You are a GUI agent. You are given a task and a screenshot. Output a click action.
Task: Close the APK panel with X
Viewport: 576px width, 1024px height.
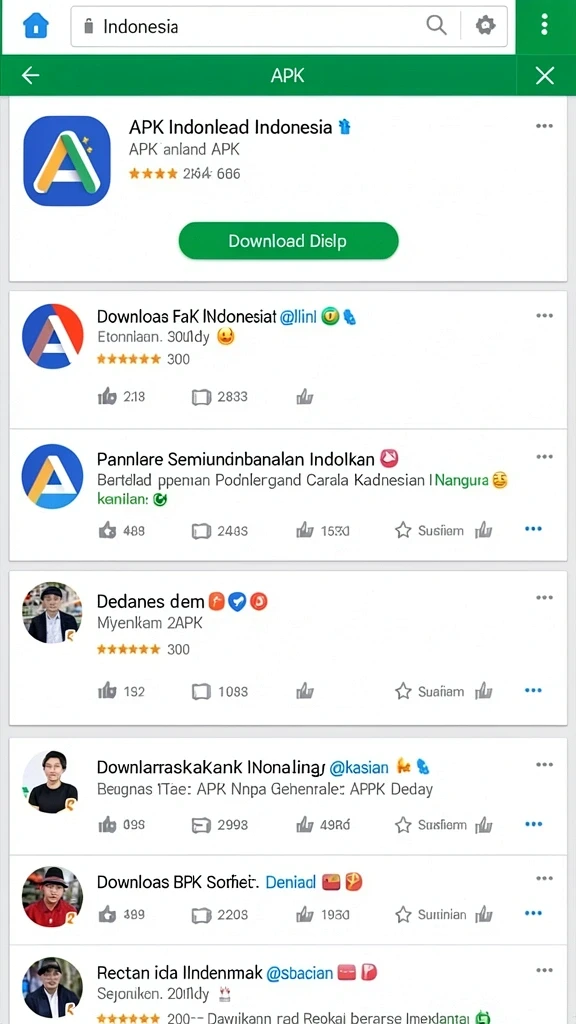click(545, 76)
